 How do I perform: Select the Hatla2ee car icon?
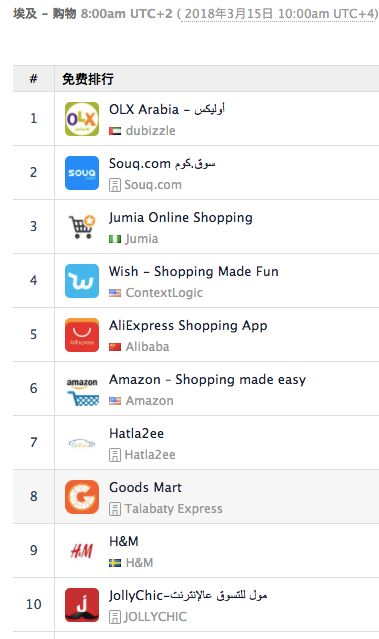click(x=82, y=443)
